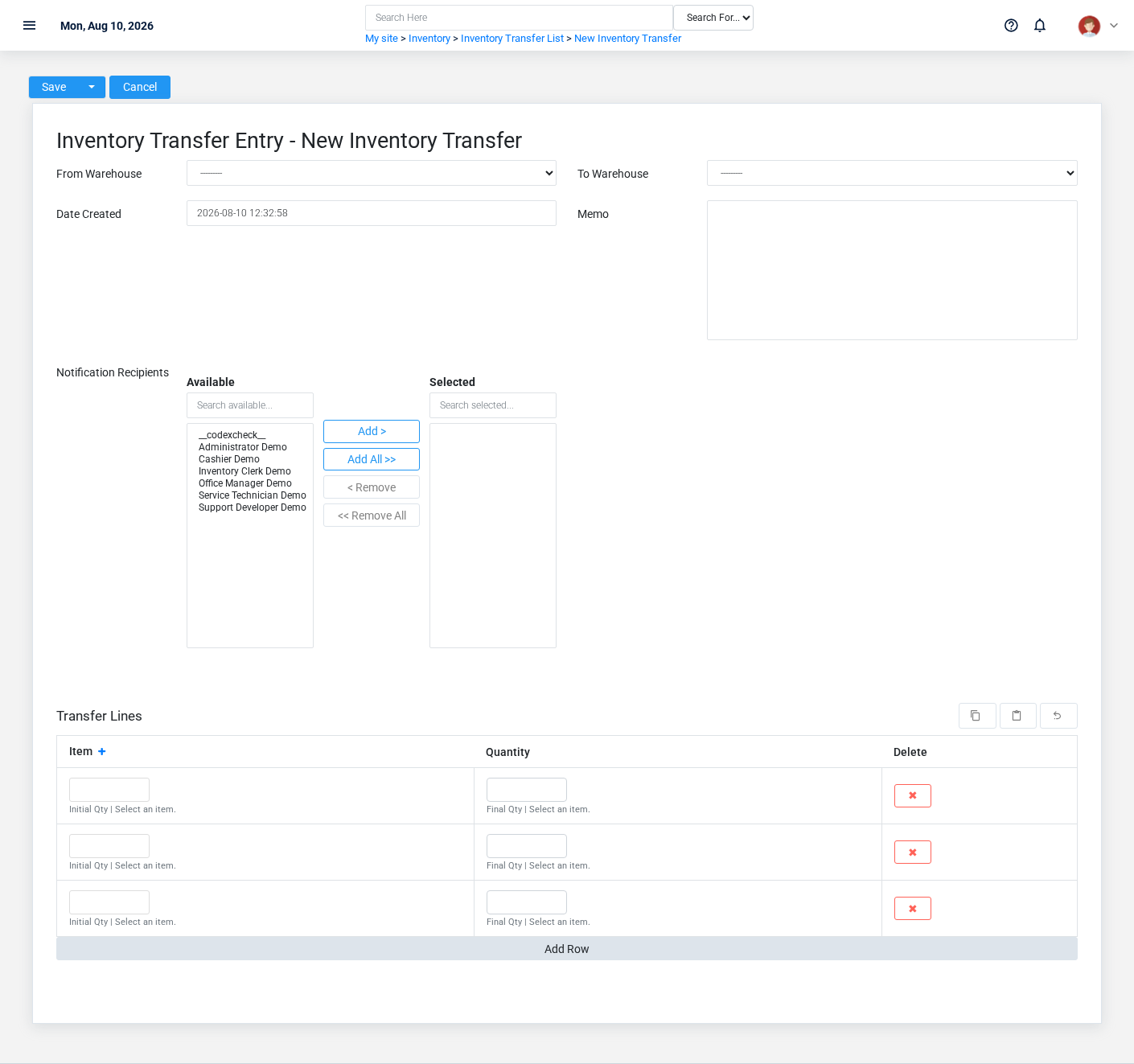Click first row Item input
1134x1064 pixels.
coord(109,790)
